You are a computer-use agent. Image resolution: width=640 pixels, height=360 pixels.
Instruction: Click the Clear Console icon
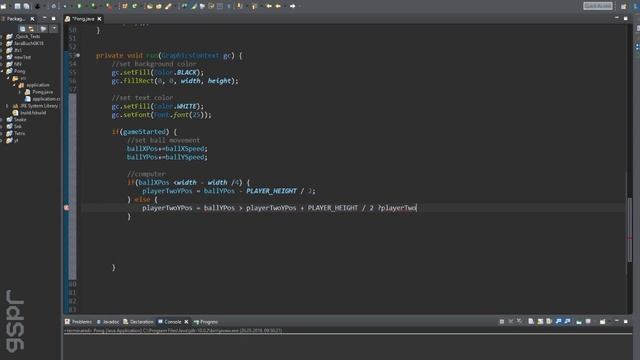click(x=531, y=322)
